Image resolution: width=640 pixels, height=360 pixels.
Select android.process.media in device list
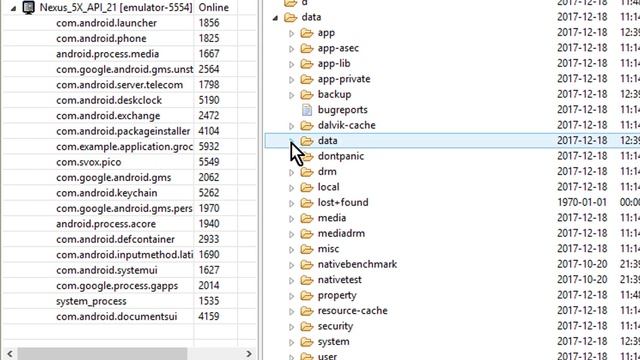click(x=107, y=54)
